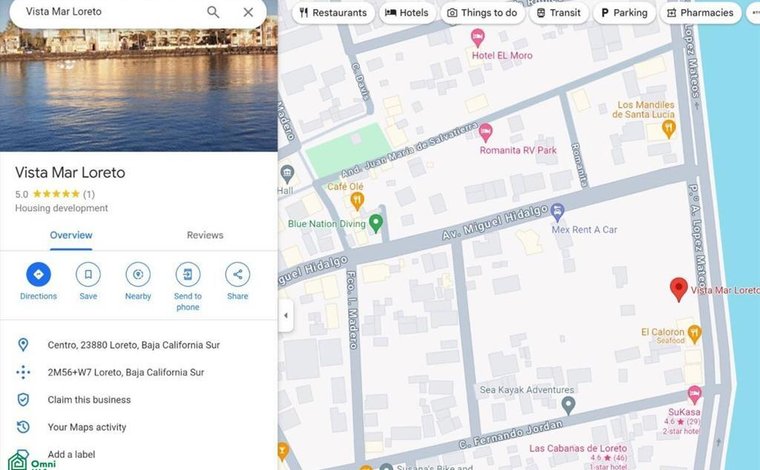
Task: Click the Romanita street label
Action: (580, 165)
